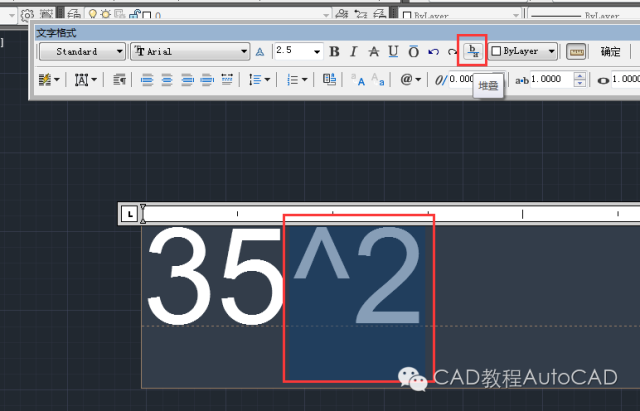
Task: Open the numbering and bullets dropdown
Action: pos(297,80)
